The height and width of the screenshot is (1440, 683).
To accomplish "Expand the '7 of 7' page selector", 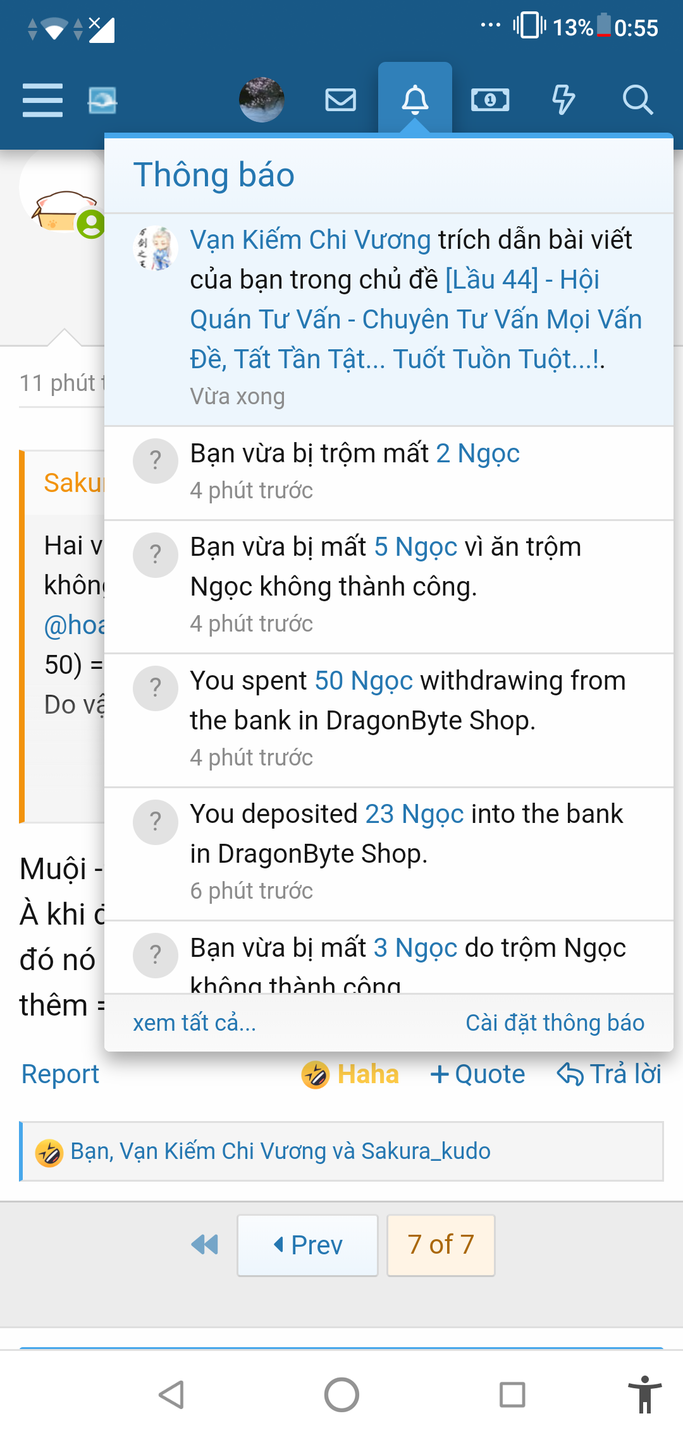I will (441, 1245).
